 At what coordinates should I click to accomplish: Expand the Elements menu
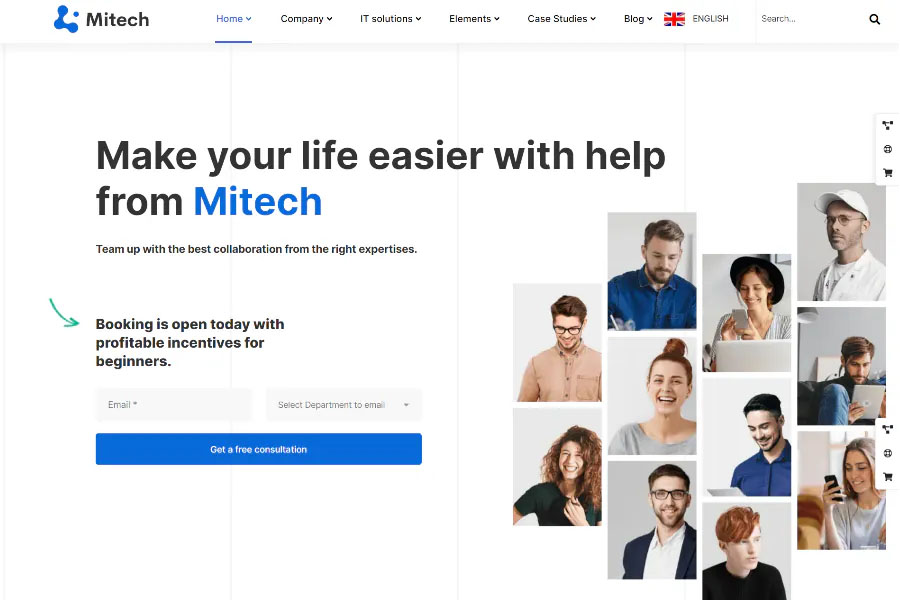click(474, 19)
